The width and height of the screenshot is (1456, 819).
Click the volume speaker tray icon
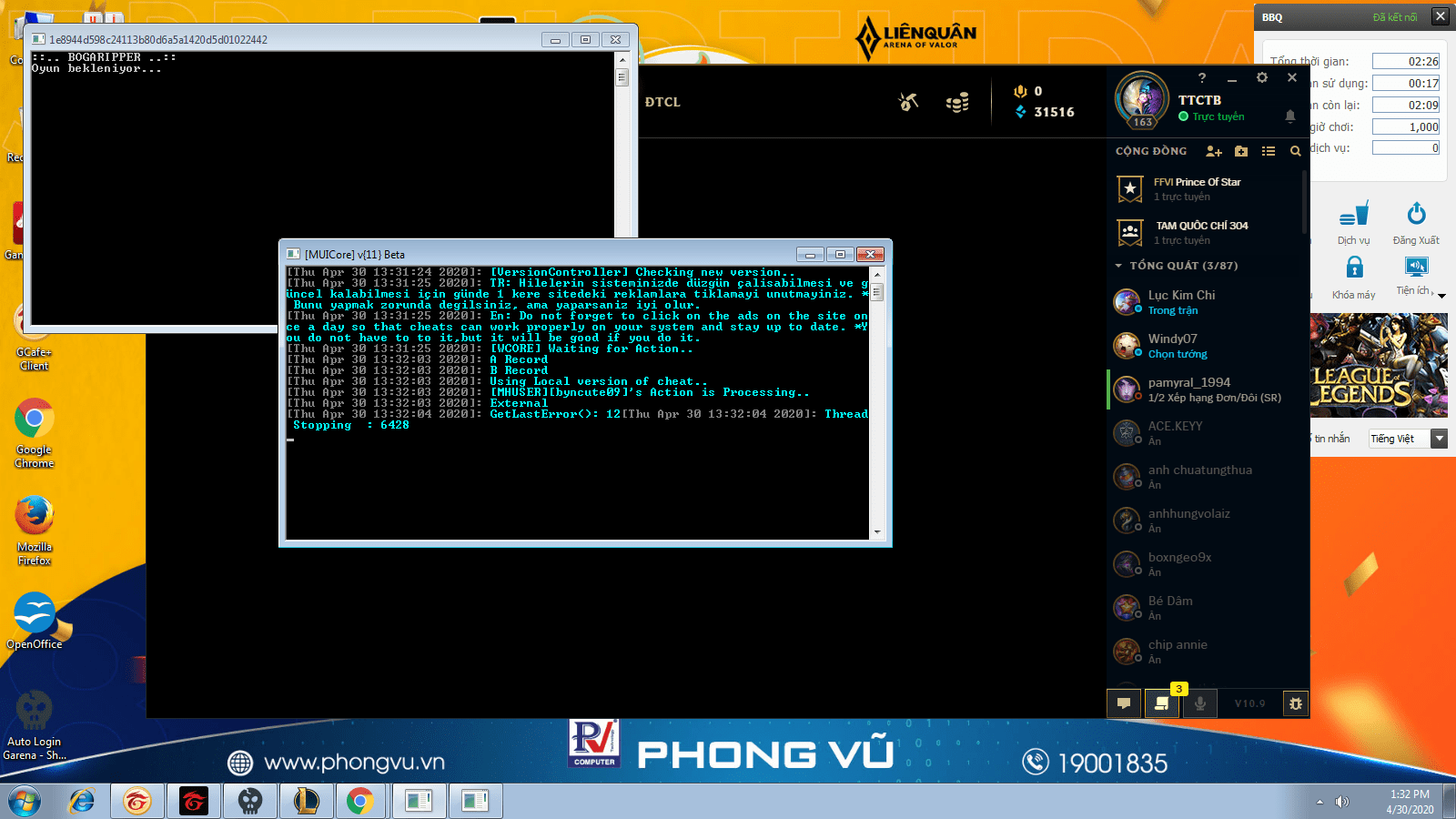pyautogui.click(x=1341, y=802)
